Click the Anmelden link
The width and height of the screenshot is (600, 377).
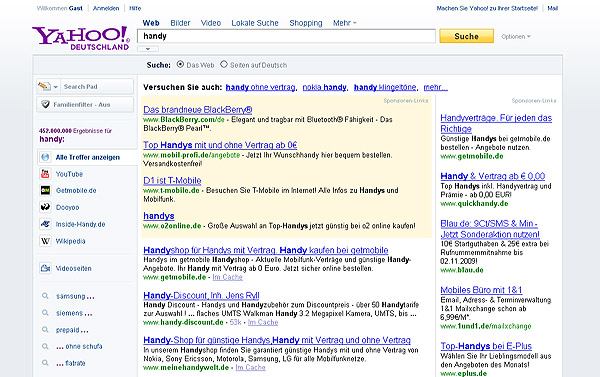click(x=106, y=8)
